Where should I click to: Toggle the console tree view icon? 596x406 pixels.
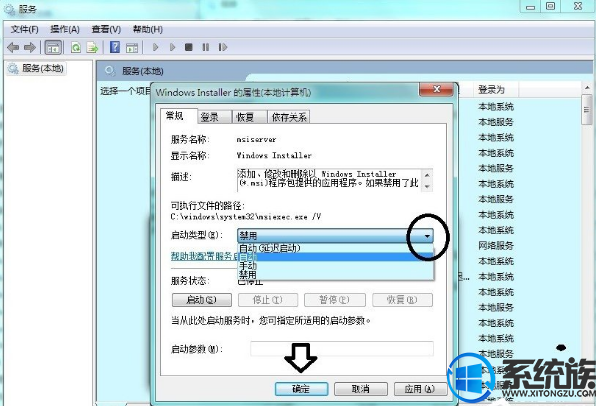(x=53, y=48)
